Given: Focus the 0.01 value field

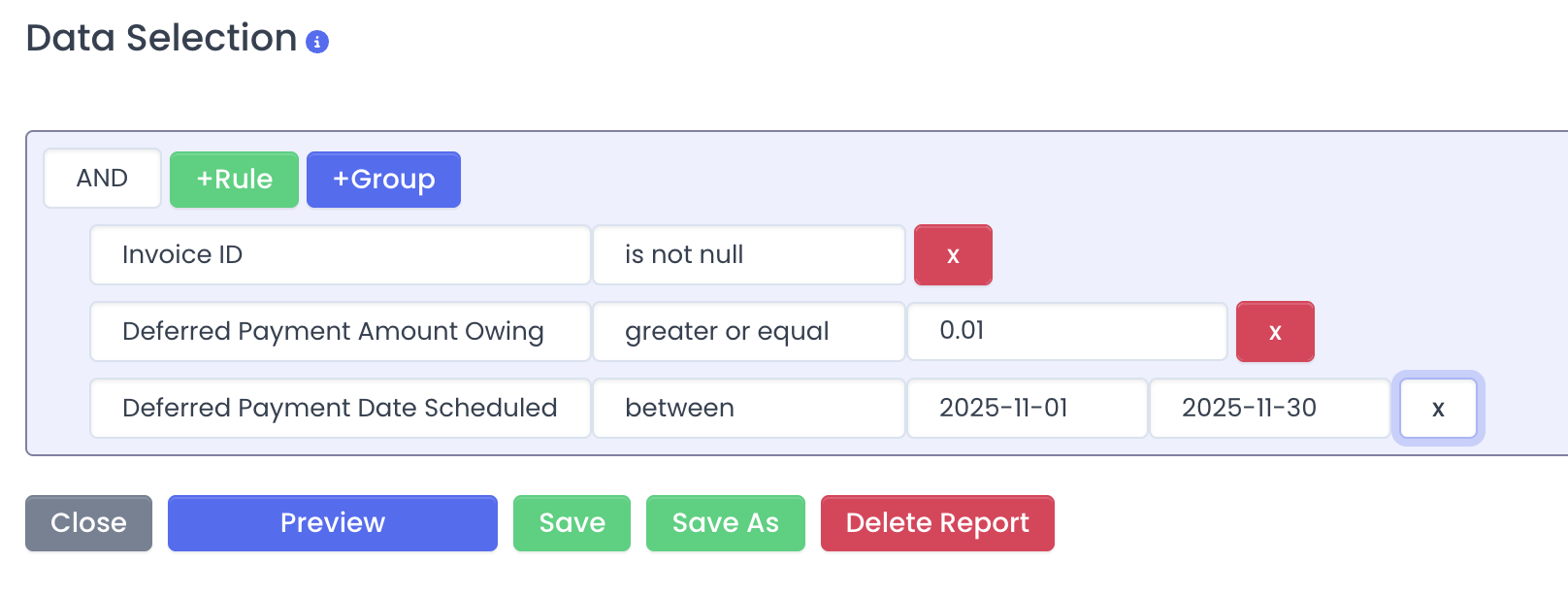Looking at the screenshot, I should [x=1067, y=331].
